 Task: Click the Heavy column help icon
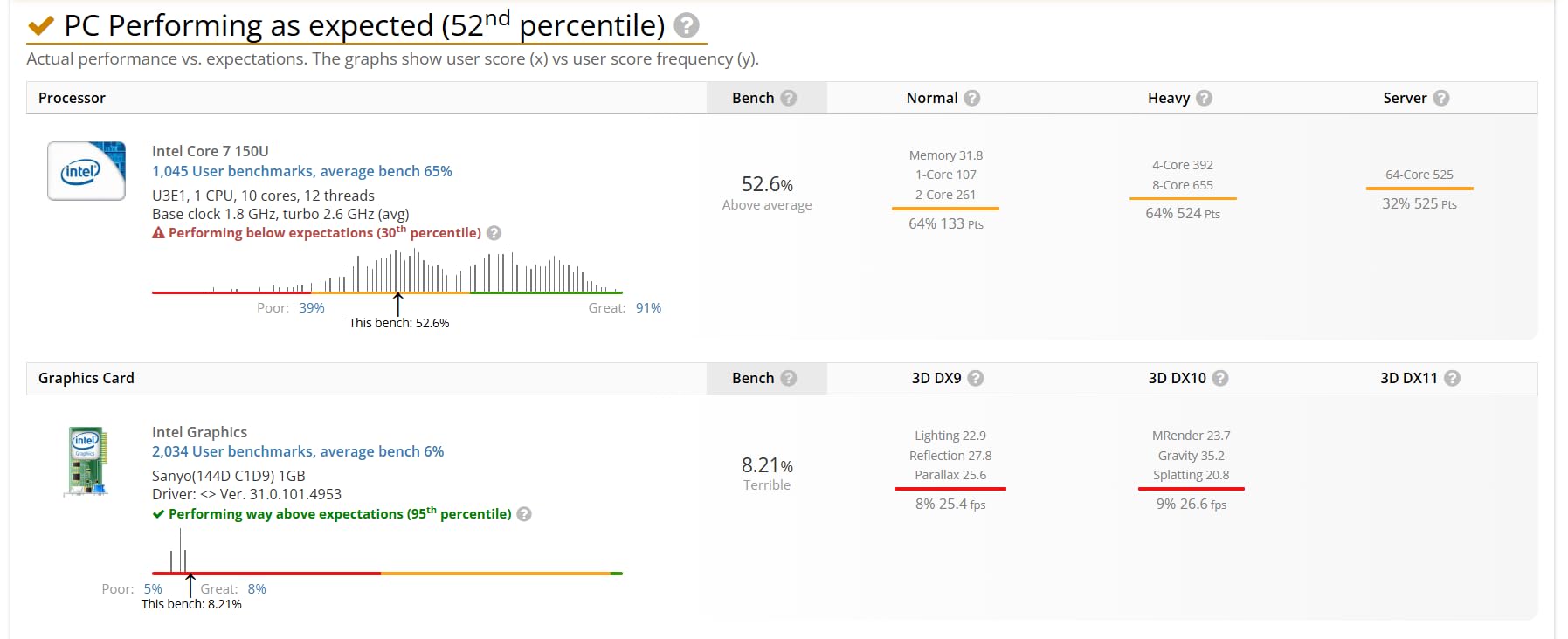point(1204,98)
